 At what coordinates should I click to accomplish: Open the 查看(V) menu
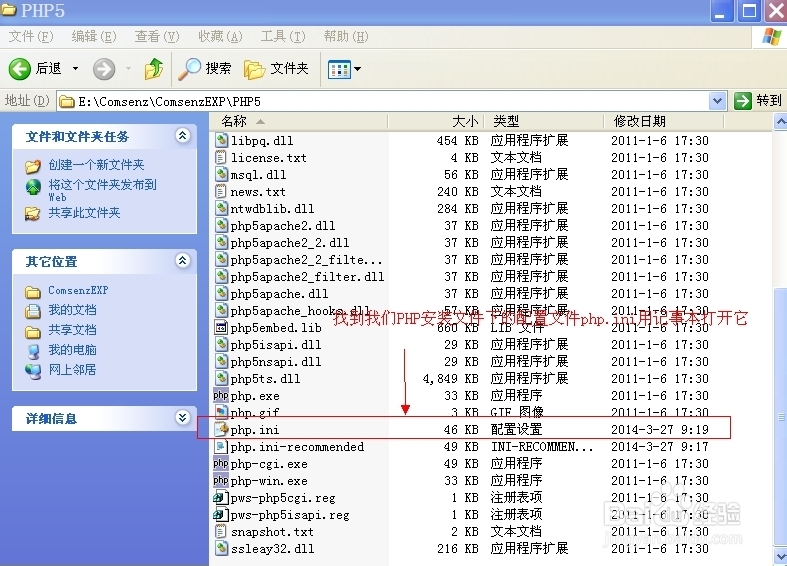coord(157,37)
